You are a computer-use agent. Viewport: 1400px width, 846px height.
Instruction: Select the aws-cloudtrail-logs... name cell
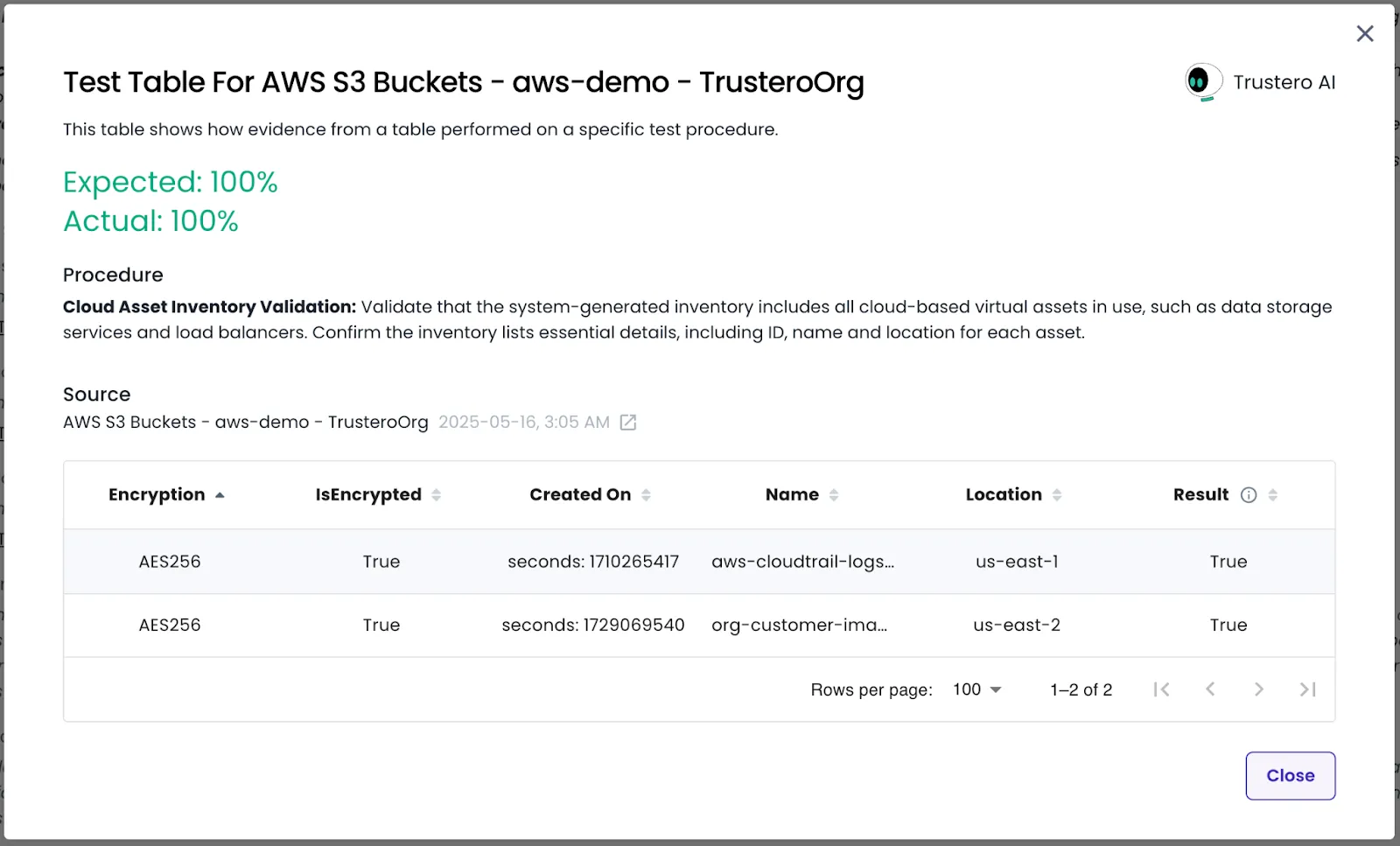802,562
